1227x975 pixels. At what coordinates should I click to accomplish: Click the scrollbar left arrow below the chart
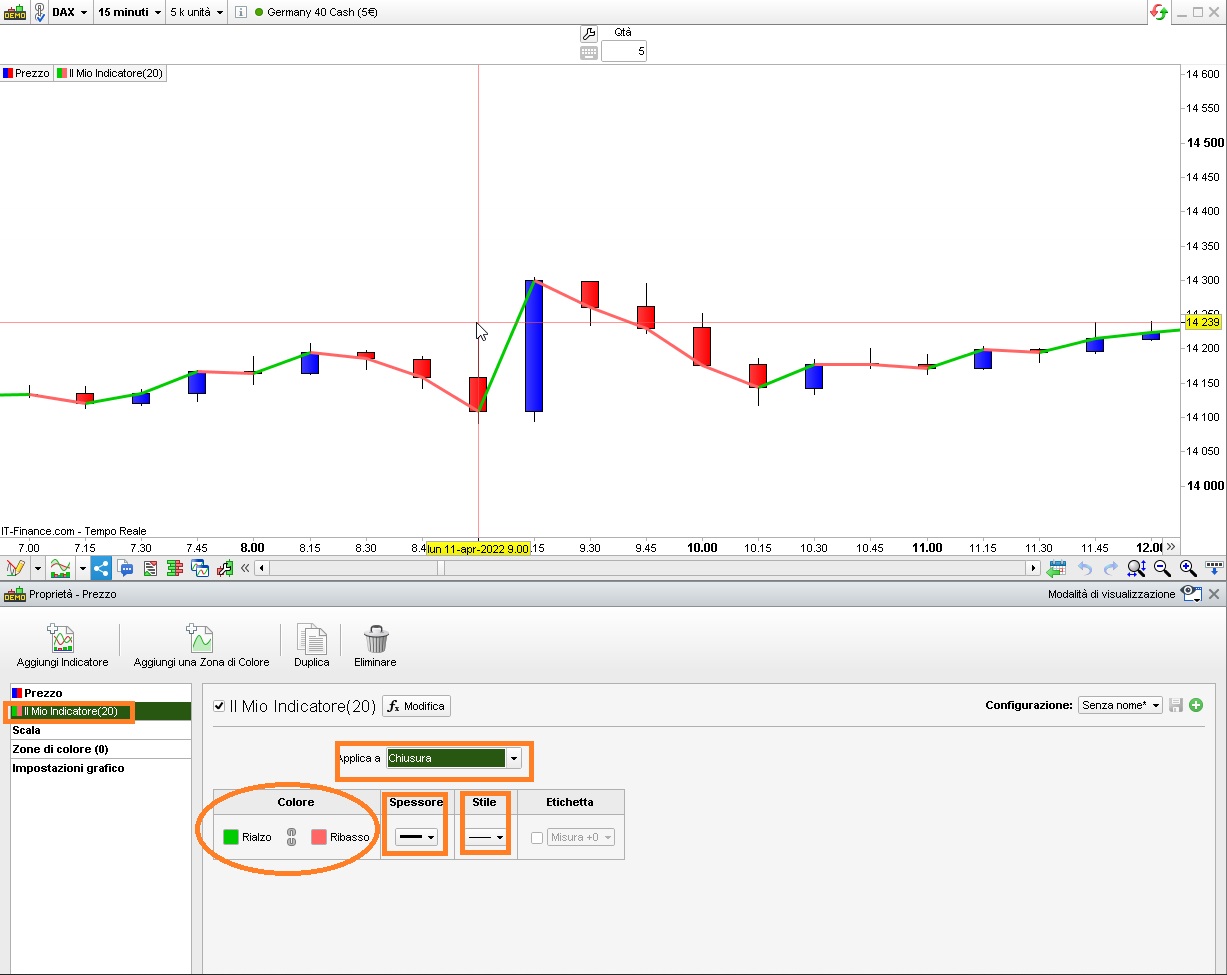262,568
